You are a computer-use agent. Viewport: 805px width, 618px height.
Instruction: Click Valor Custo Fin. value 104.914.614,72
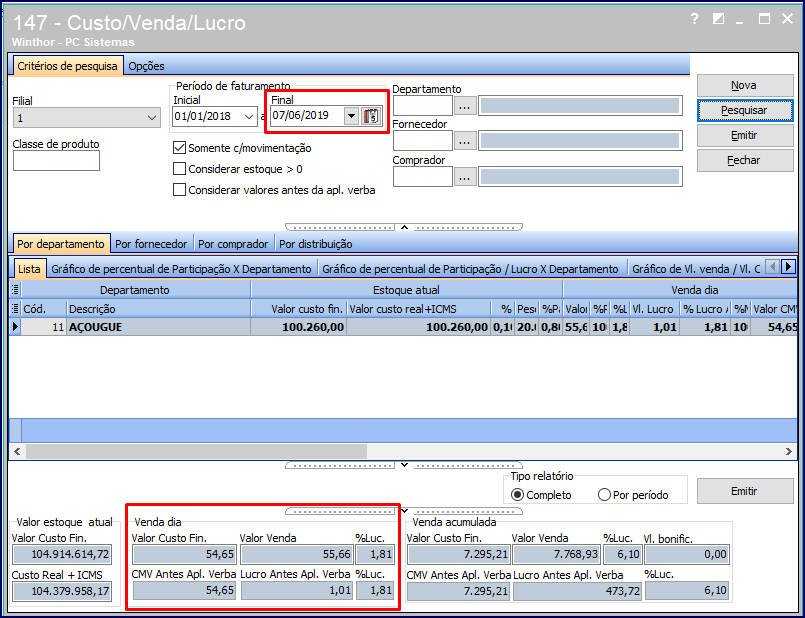62,555
